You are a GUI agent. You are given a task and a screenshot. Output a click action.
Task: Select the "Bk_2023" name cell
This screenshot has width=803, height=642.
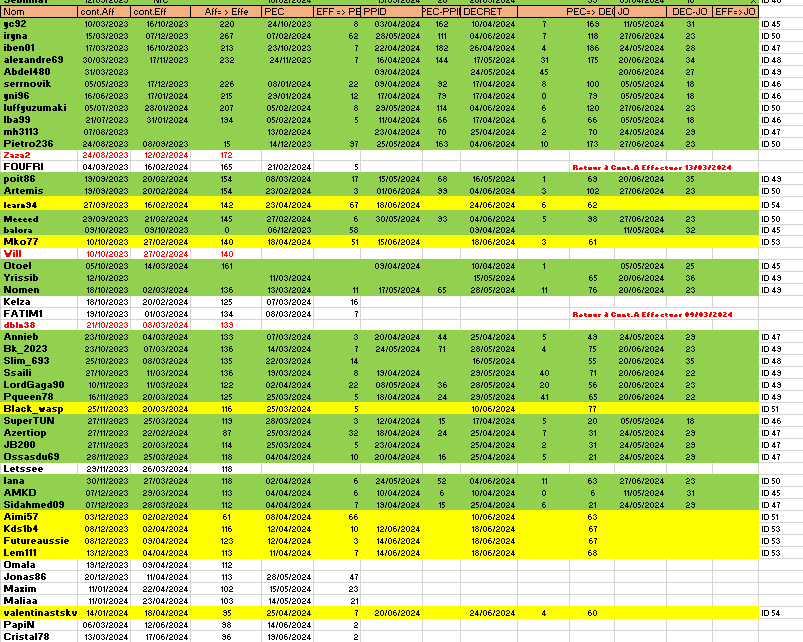39,349
